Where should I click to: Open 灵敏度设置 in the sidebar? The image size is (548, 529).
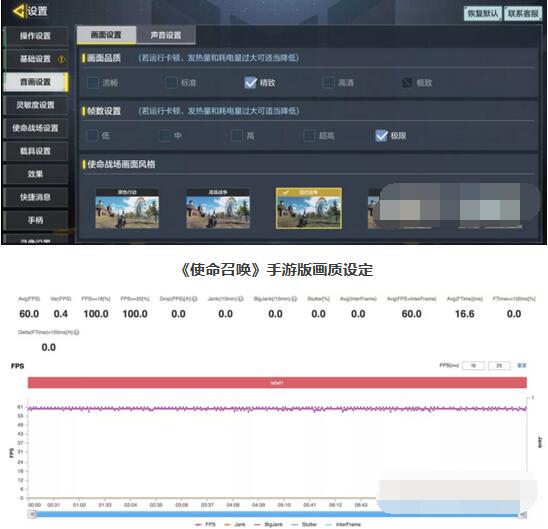click(x=35, y=105)
